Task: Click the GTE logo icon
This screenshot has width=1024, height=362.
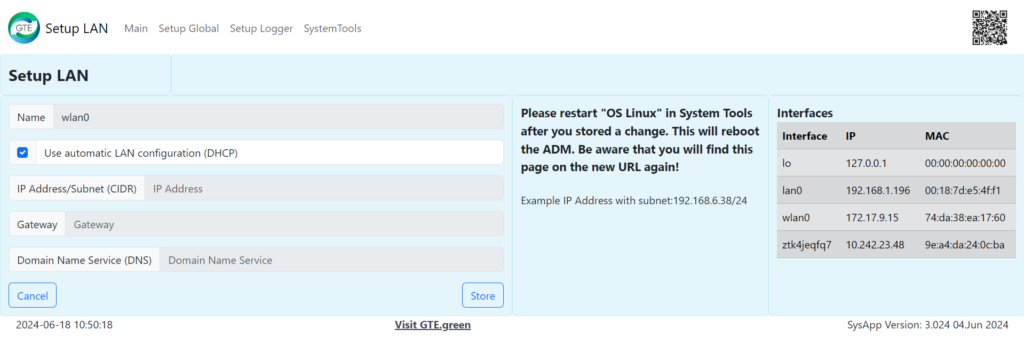Action: coord(24,28)
